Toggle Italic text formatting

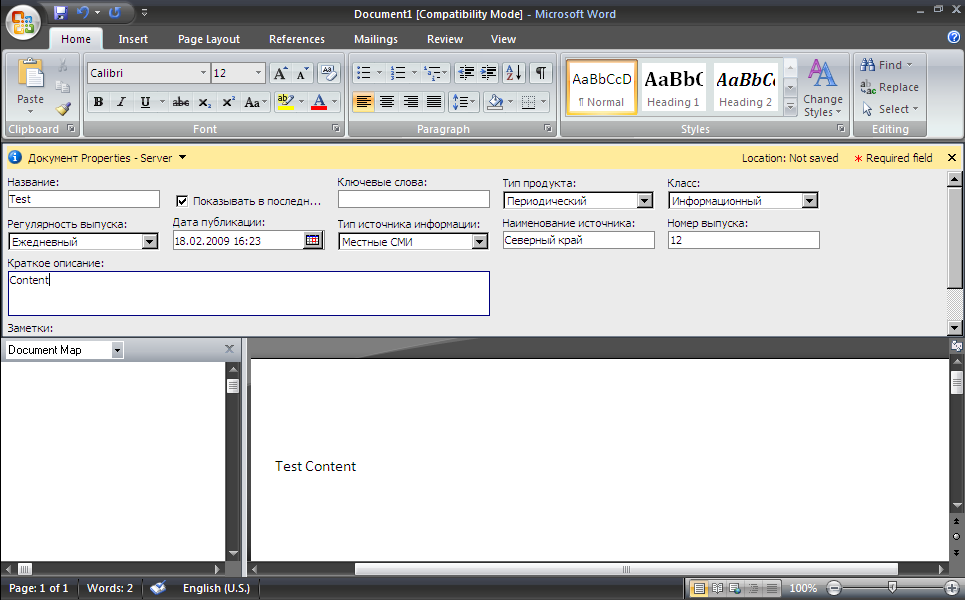click(122, 102)
